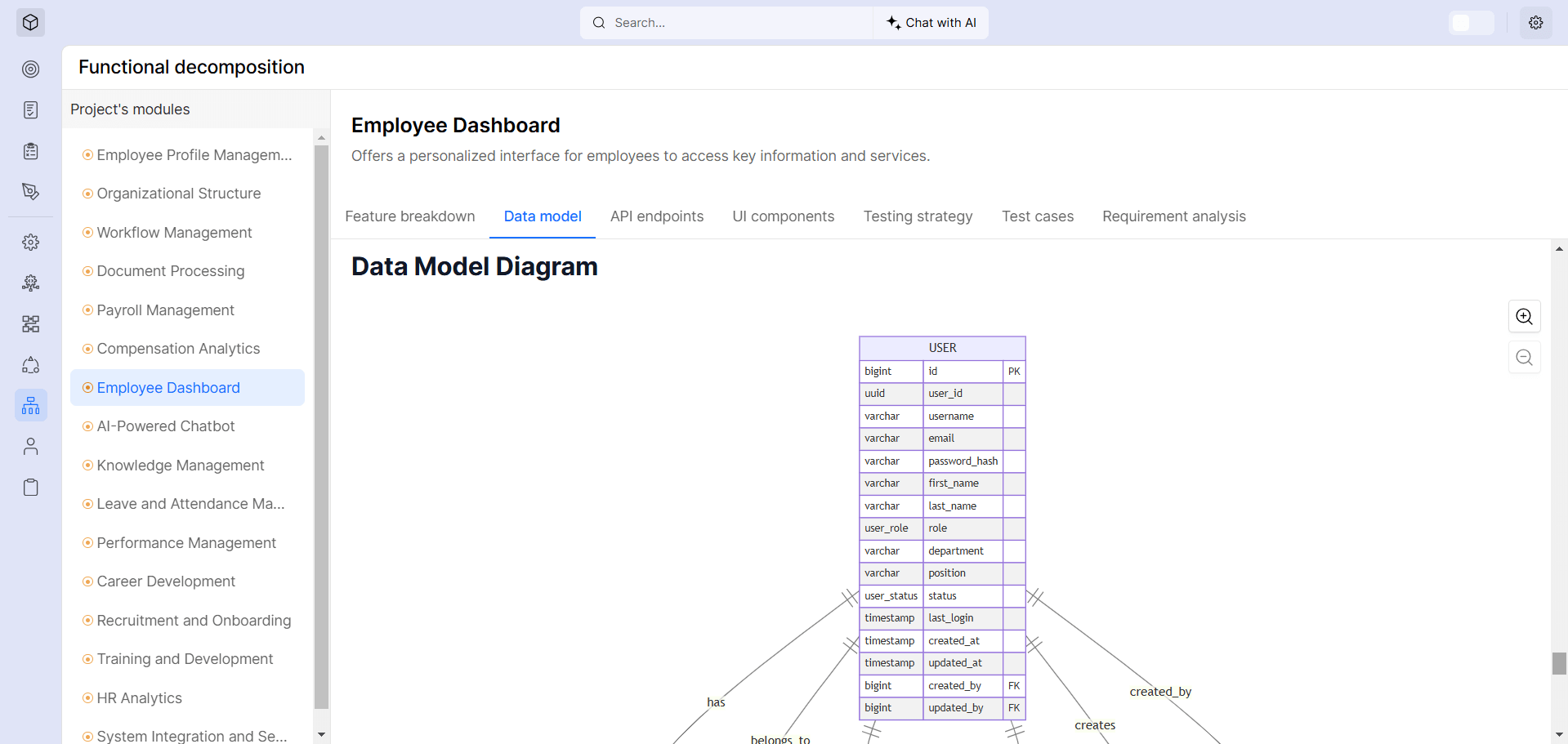
Task: Switch to the Feature breakdown tab
Action: click(x=410, y=216)
